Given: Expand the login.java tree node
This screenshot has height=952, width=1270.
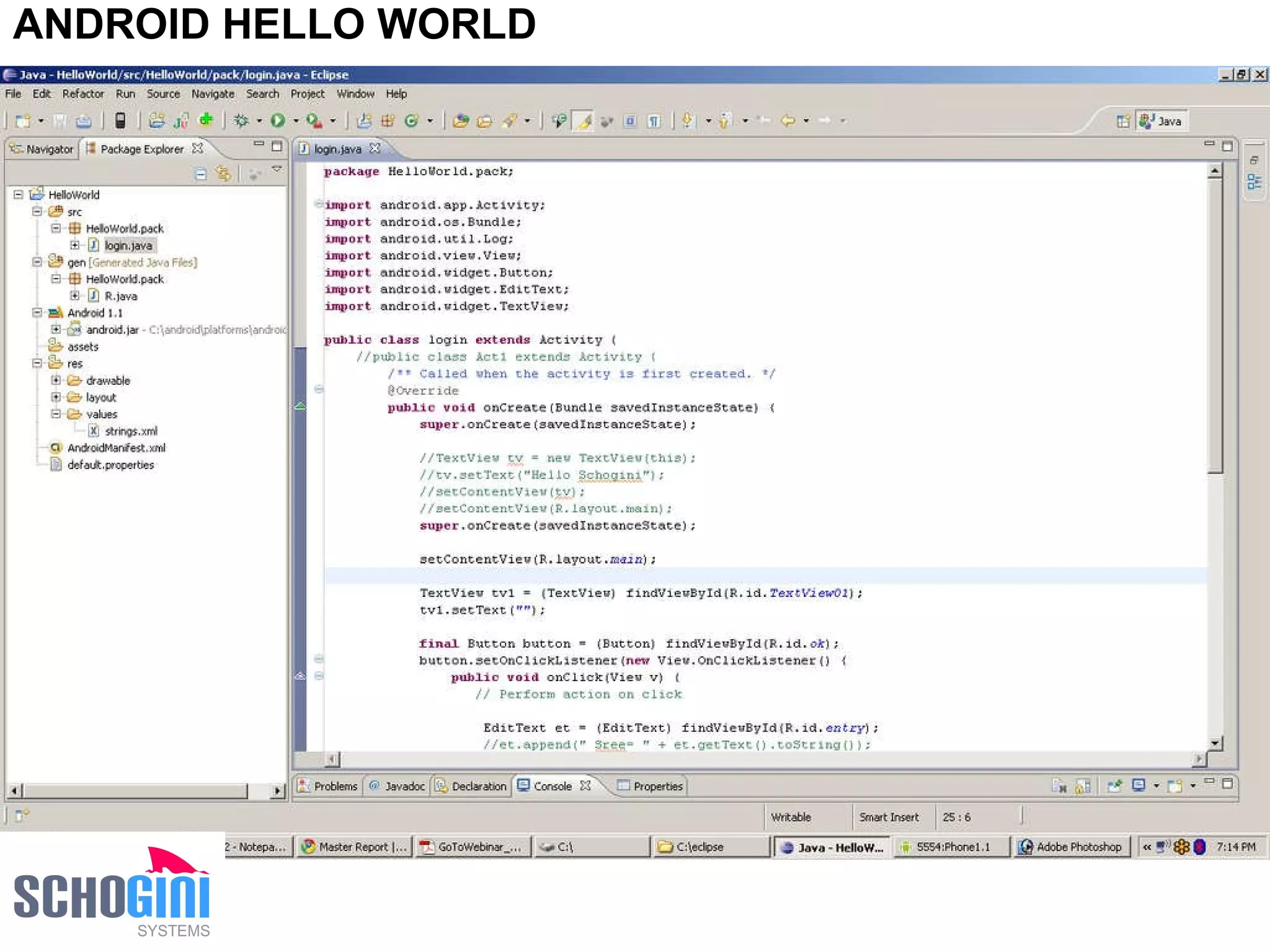Looking at the screenshot, I should click(x=74, y=245).
